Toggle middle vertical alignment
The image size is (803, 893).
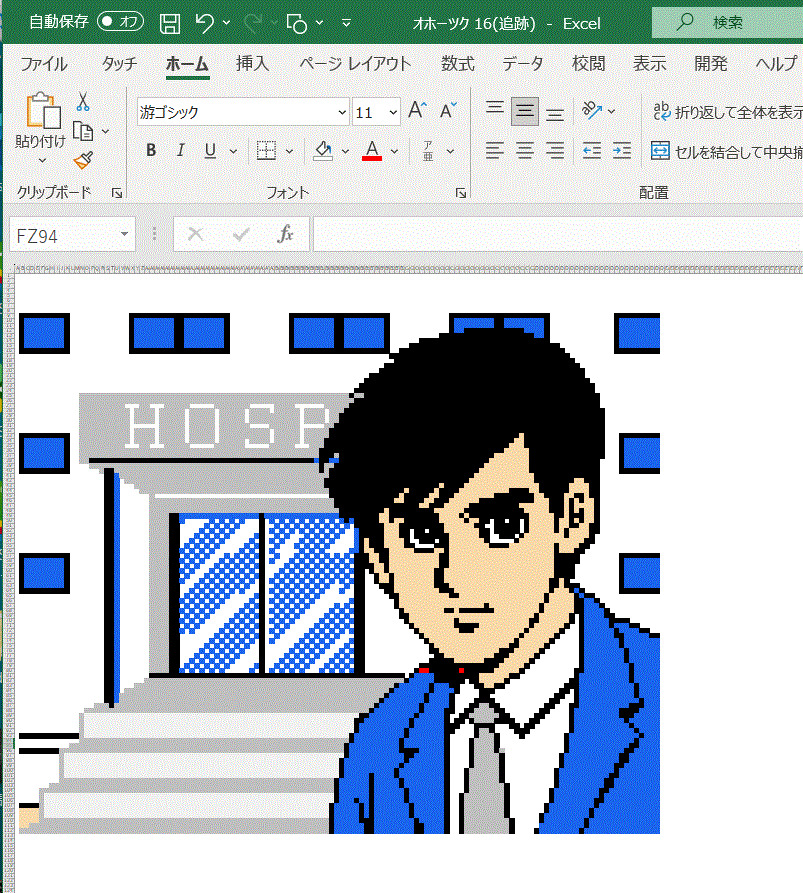(x=525, y=112)
